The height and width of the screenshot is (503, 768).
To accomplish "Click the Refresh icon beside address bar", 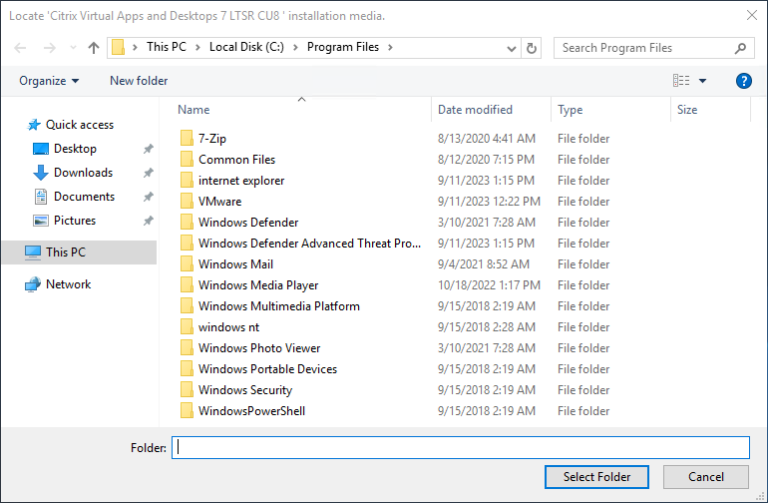I will (532, 48).
